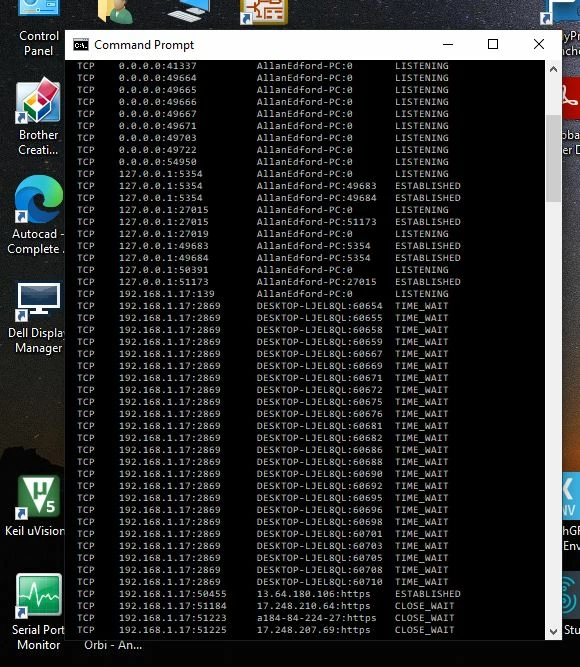Click the Command Prompt window title text
580x667 pixels.
tap(144, 45)
